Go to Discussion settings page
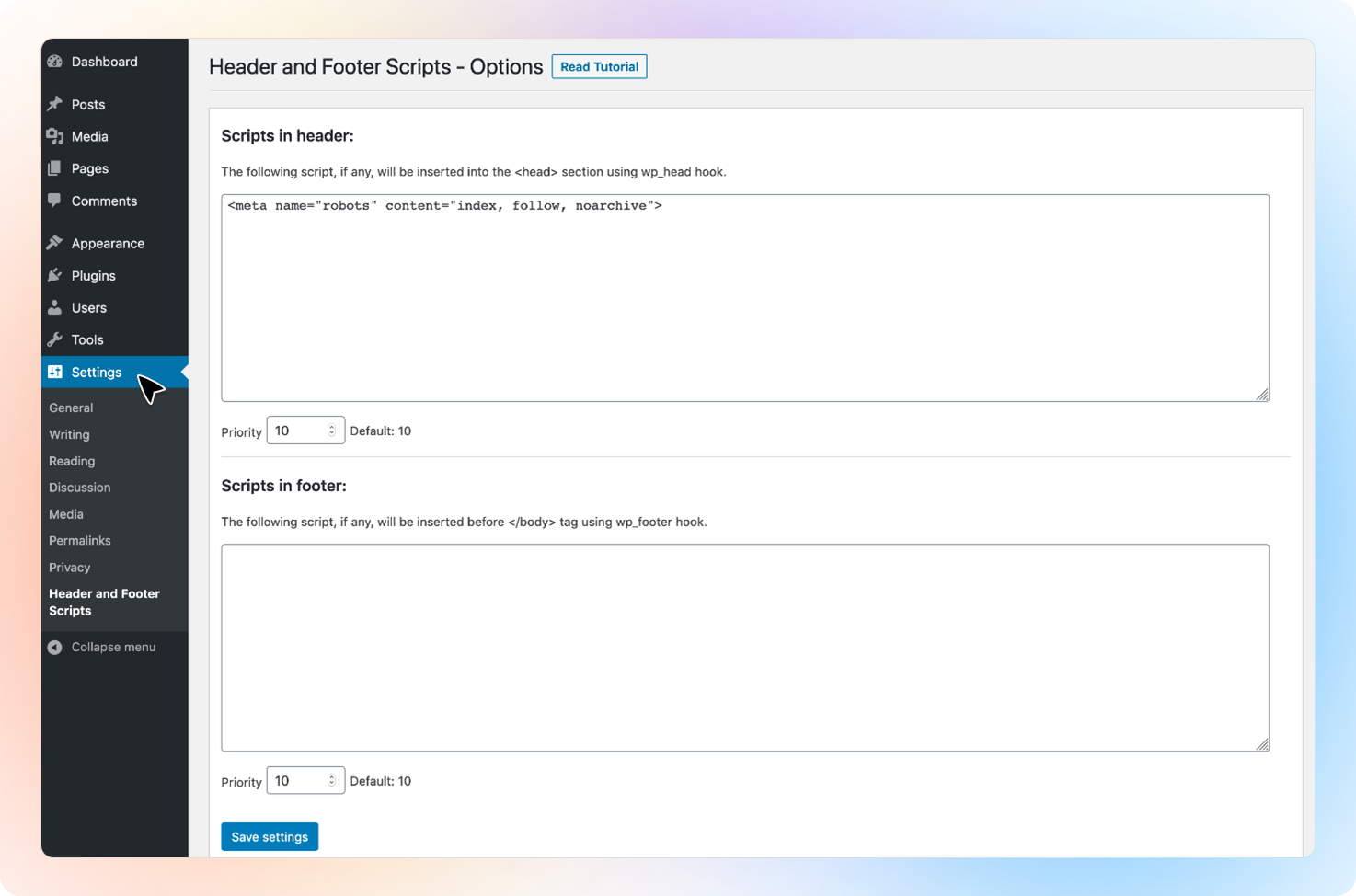The height and width of the screenshot is (896, 1356). [x=80, y=488]
